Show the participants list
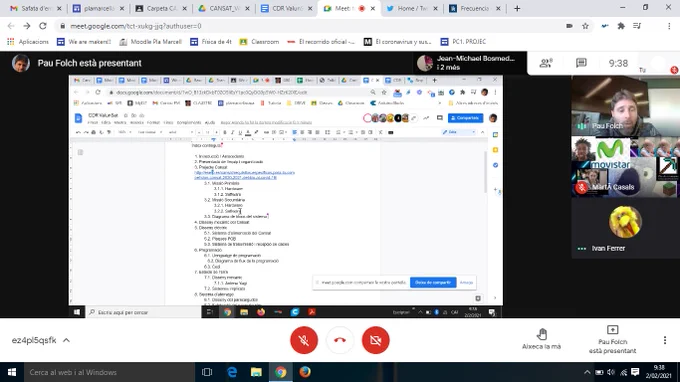Viewport: 680px width, 382px height. pyautogui.click(x=546, y=63)
